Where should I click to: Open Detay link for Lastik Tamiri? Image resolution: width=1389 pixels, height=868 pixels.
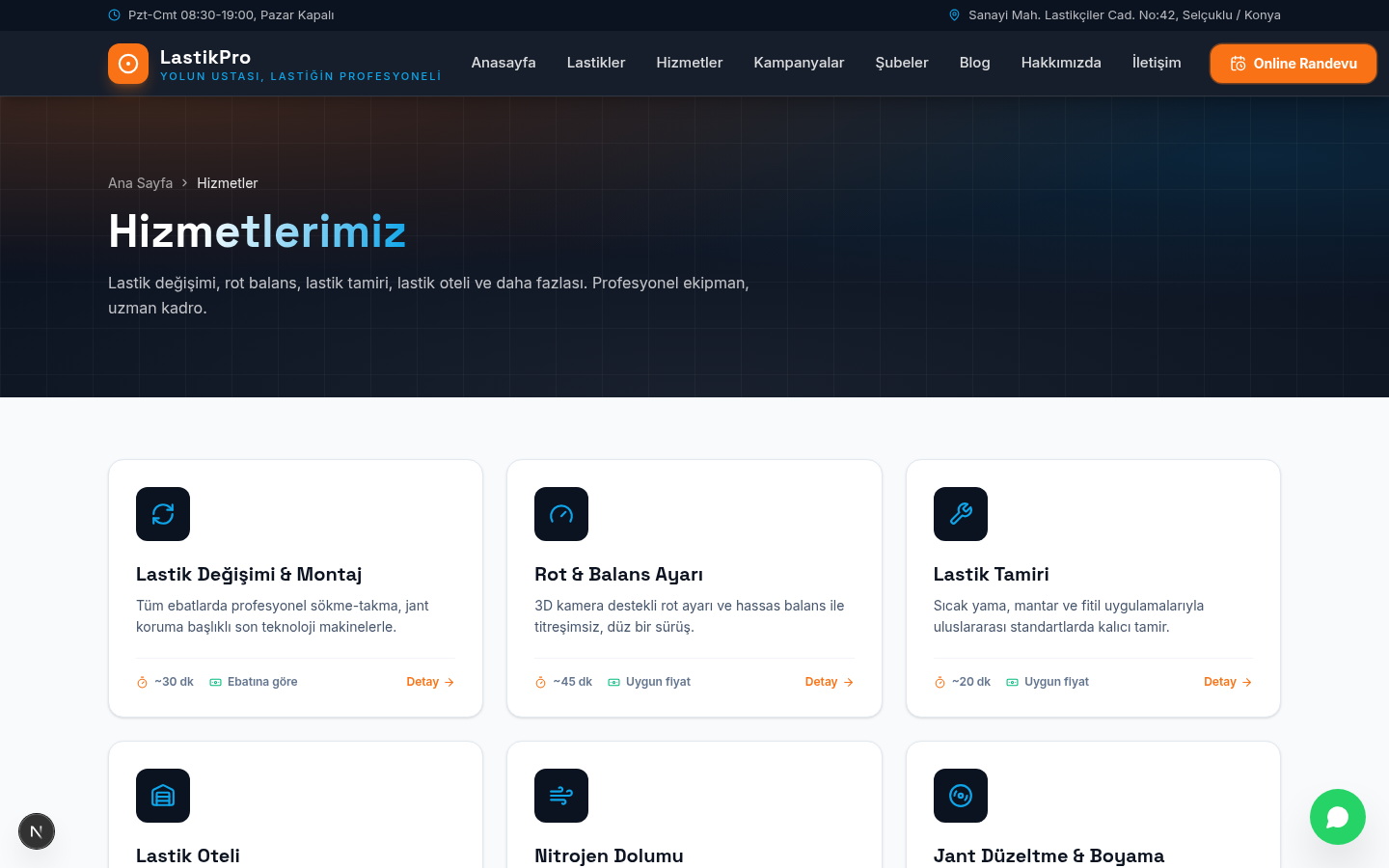tap(1228, 682)
